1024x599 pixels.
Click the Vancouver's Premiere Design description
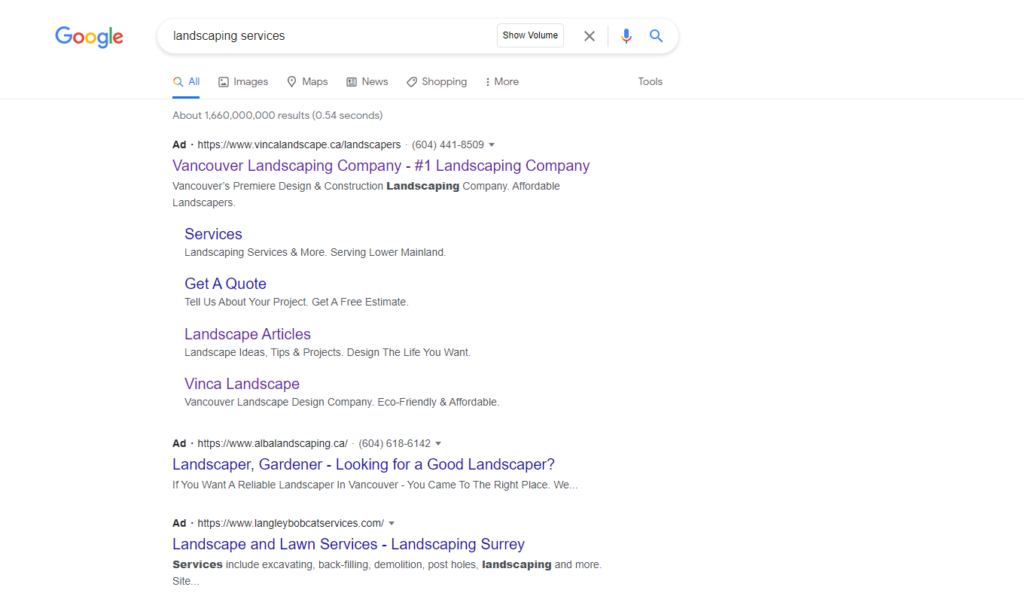[x=366, y=194]
